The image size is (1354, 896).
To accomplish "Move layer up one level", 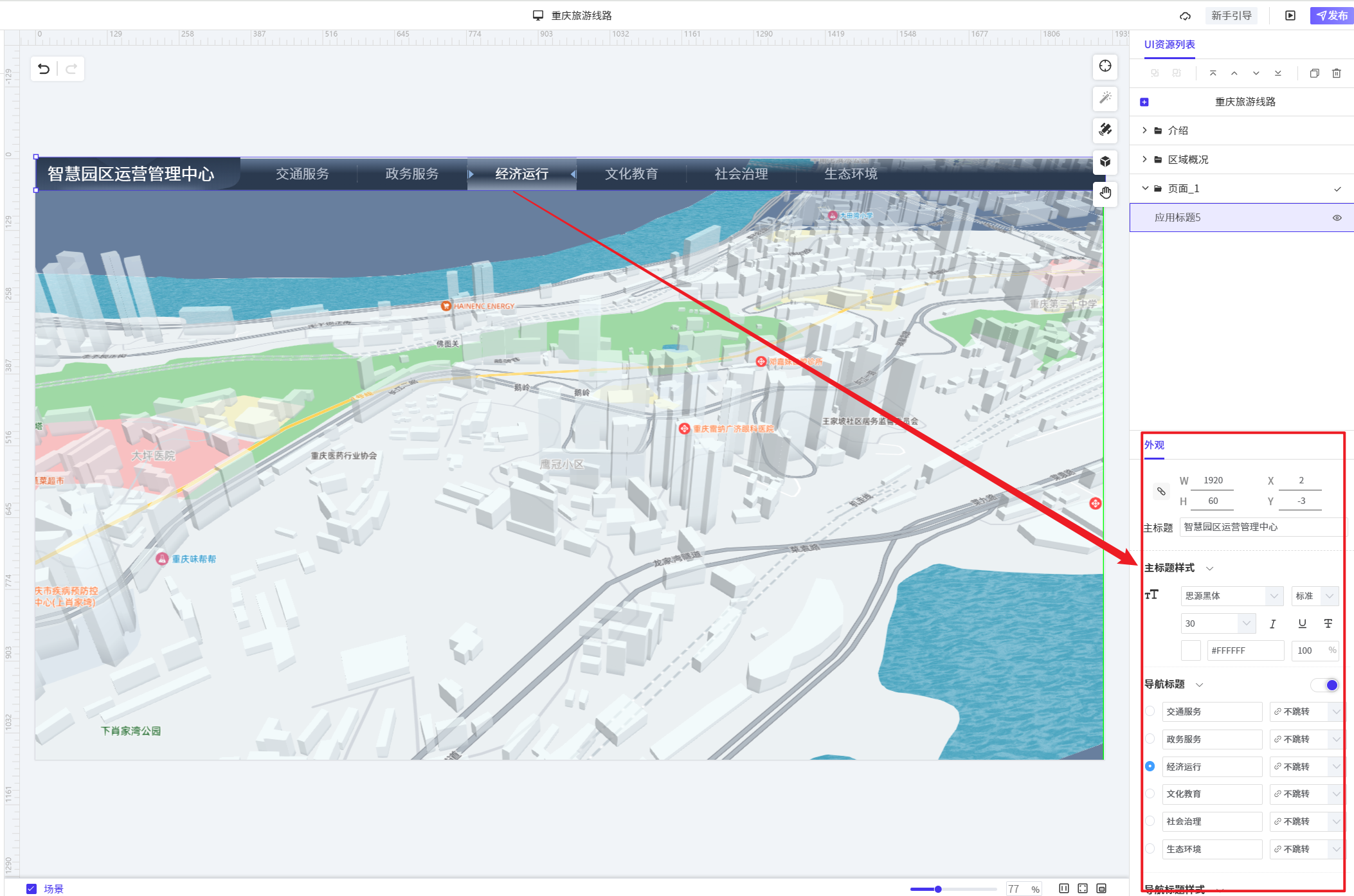I will [1234, 73].
